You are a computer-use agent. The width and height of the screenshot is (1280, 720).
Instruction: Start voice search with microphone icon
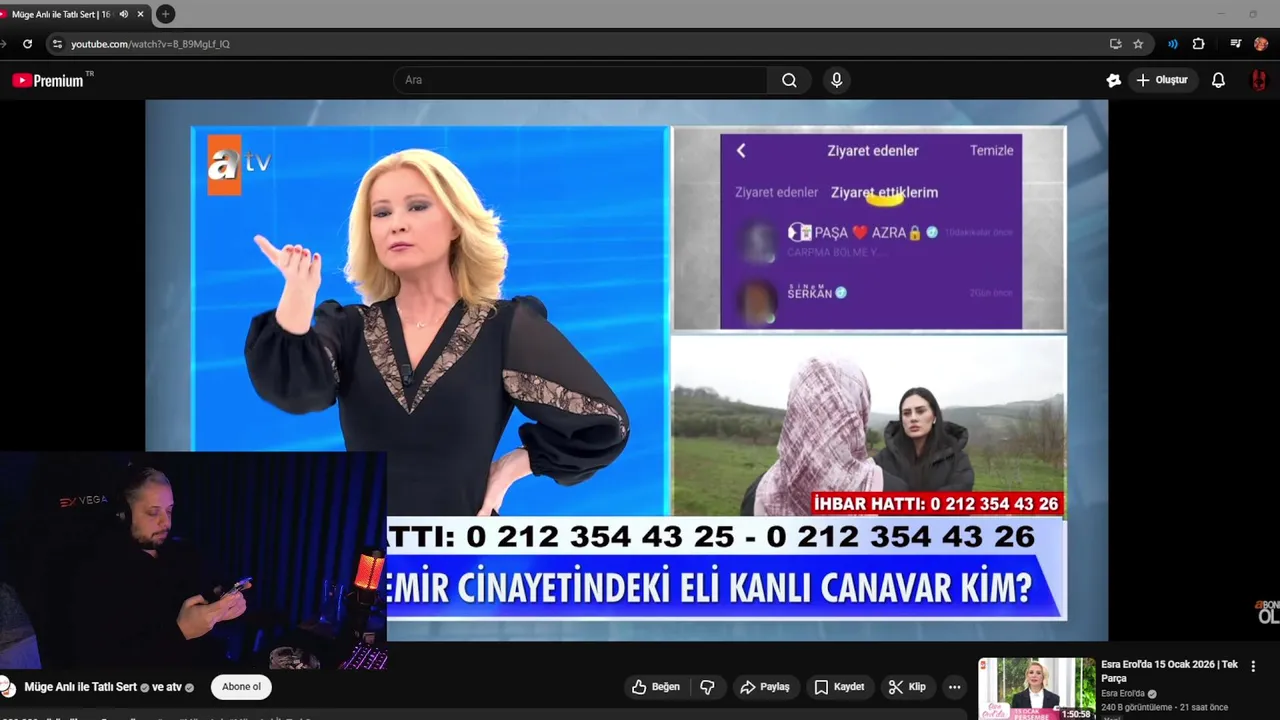tap(837, 80)
